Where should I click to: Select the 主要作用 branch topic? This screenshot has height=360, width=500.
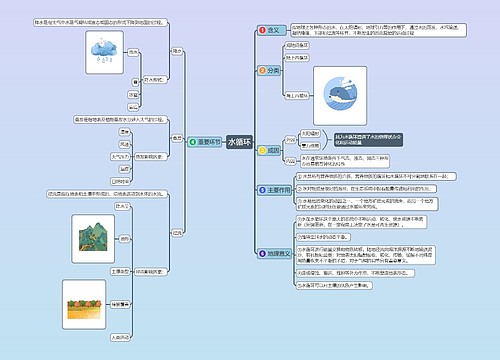pyautogui.click(x=275, y=190)
